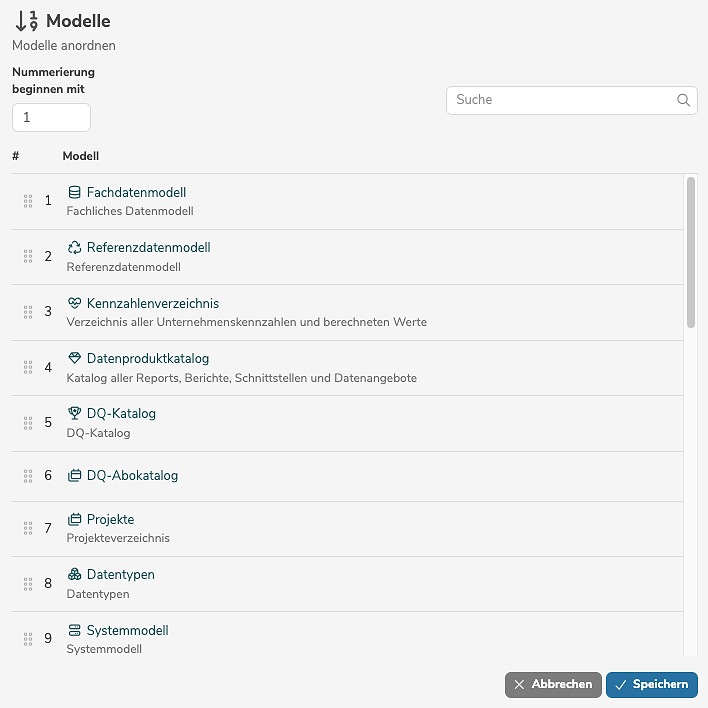The width and height of the screenshot is (708, 708).
Task: Click the icon beside DQ-Abokatalog
Action: (x=74, y=476)
